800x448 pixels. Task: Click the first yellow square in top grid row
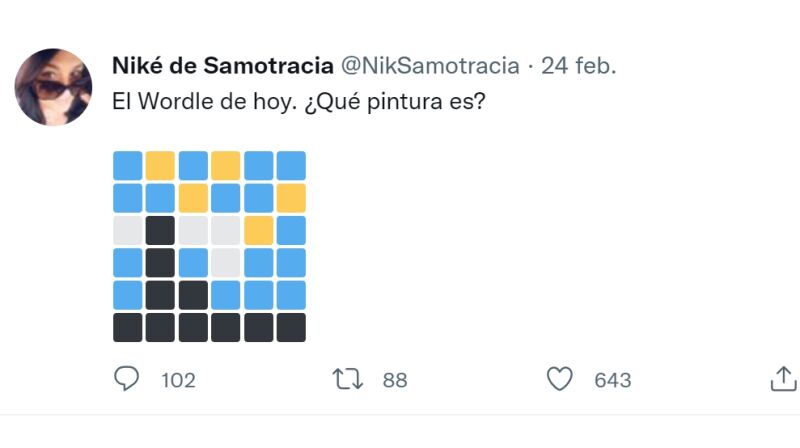[160, 165]
